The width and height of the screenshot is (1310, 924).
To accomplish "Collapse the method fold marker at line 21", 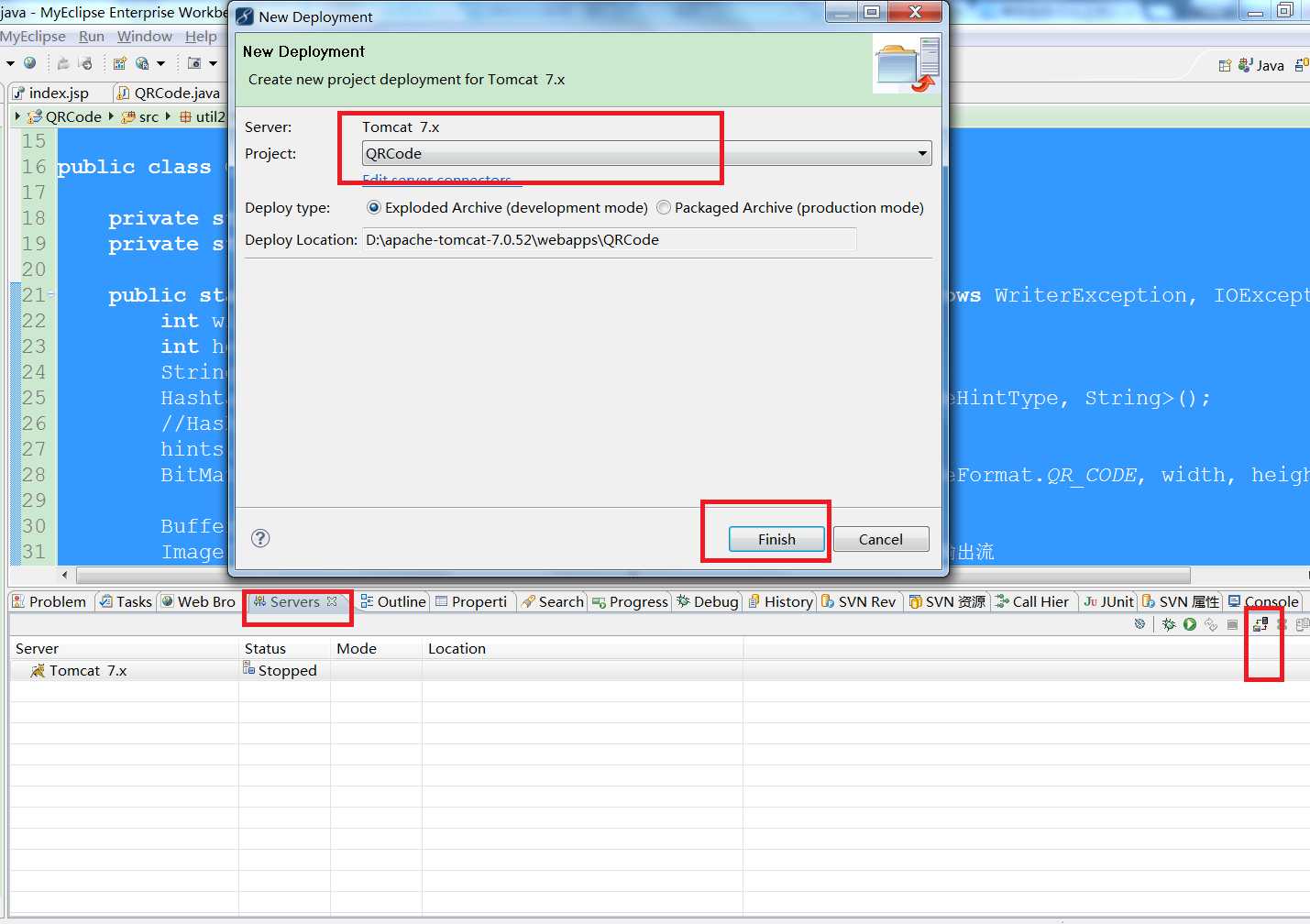I will click(x=51, y=295).
